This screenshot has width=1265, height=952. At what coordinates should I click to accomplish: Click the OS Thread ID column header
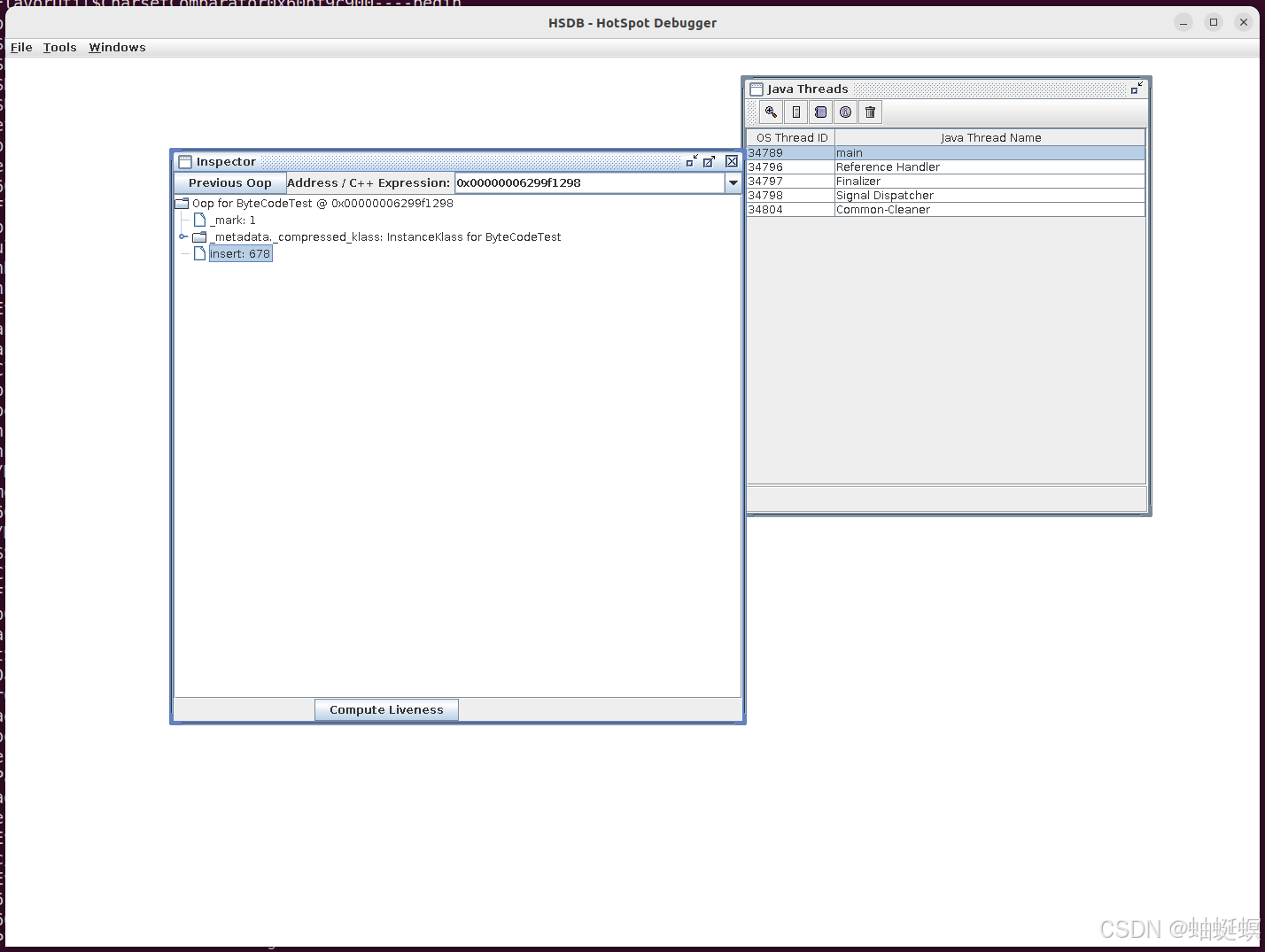(x=789, y=137)
